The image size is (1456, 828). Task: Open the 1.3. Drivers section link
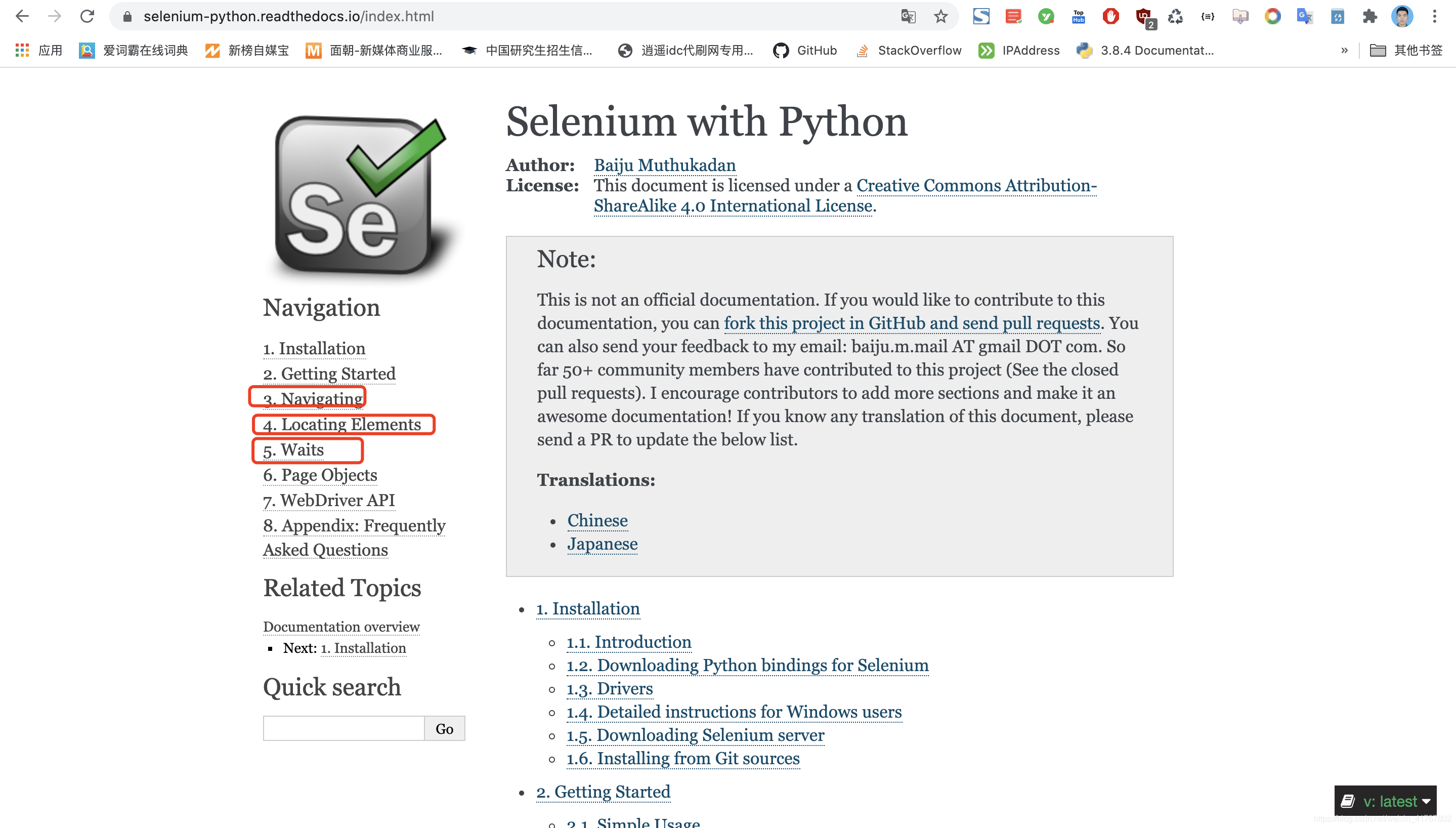point(609,689)
